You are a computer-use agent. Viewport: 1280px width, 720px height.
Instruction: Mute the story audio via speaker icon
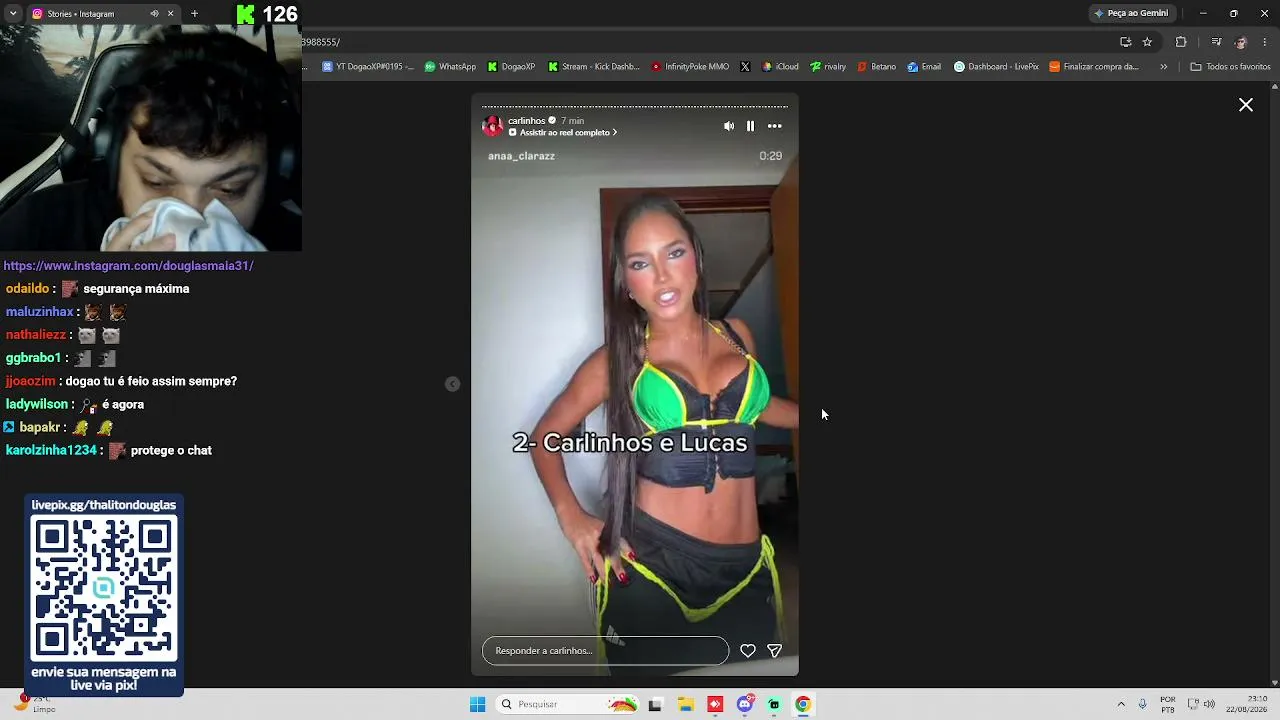click(729, 126)
